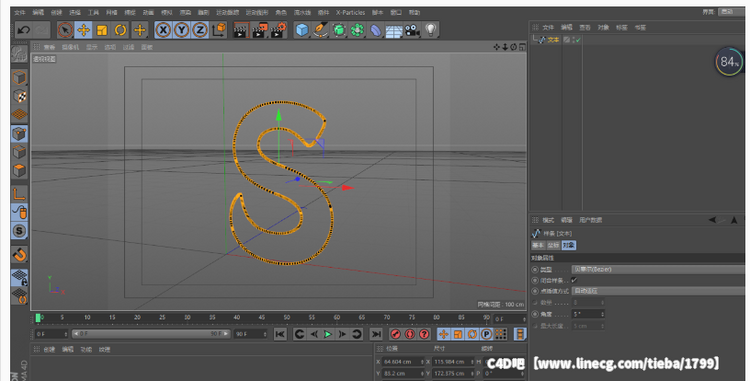Image resolution: width=750 pixels, height=381 pixels.
Task: Toggle the Viewport Solo S icon
Action: coord(19,231)
